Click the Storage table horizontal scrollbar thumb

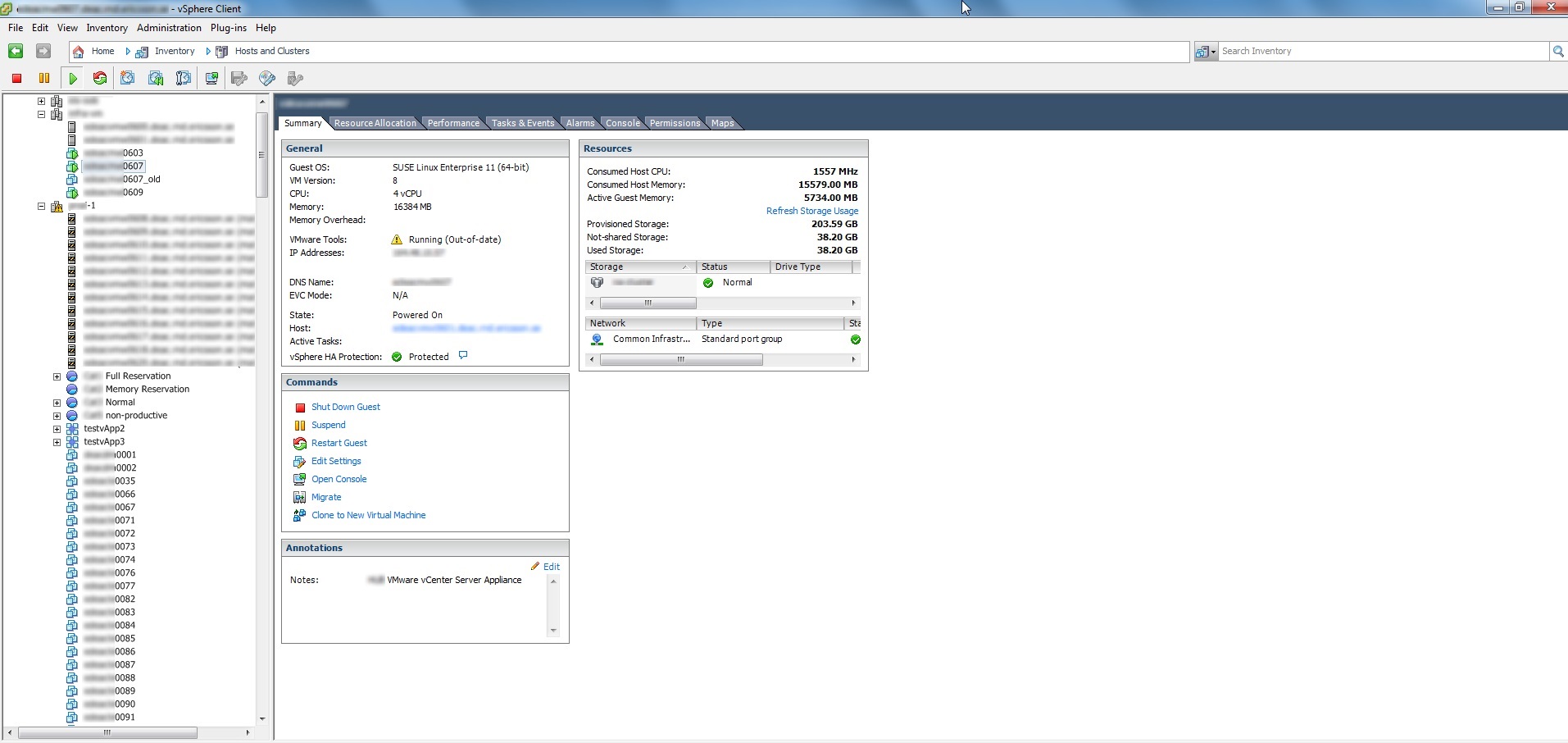(648, 303)
